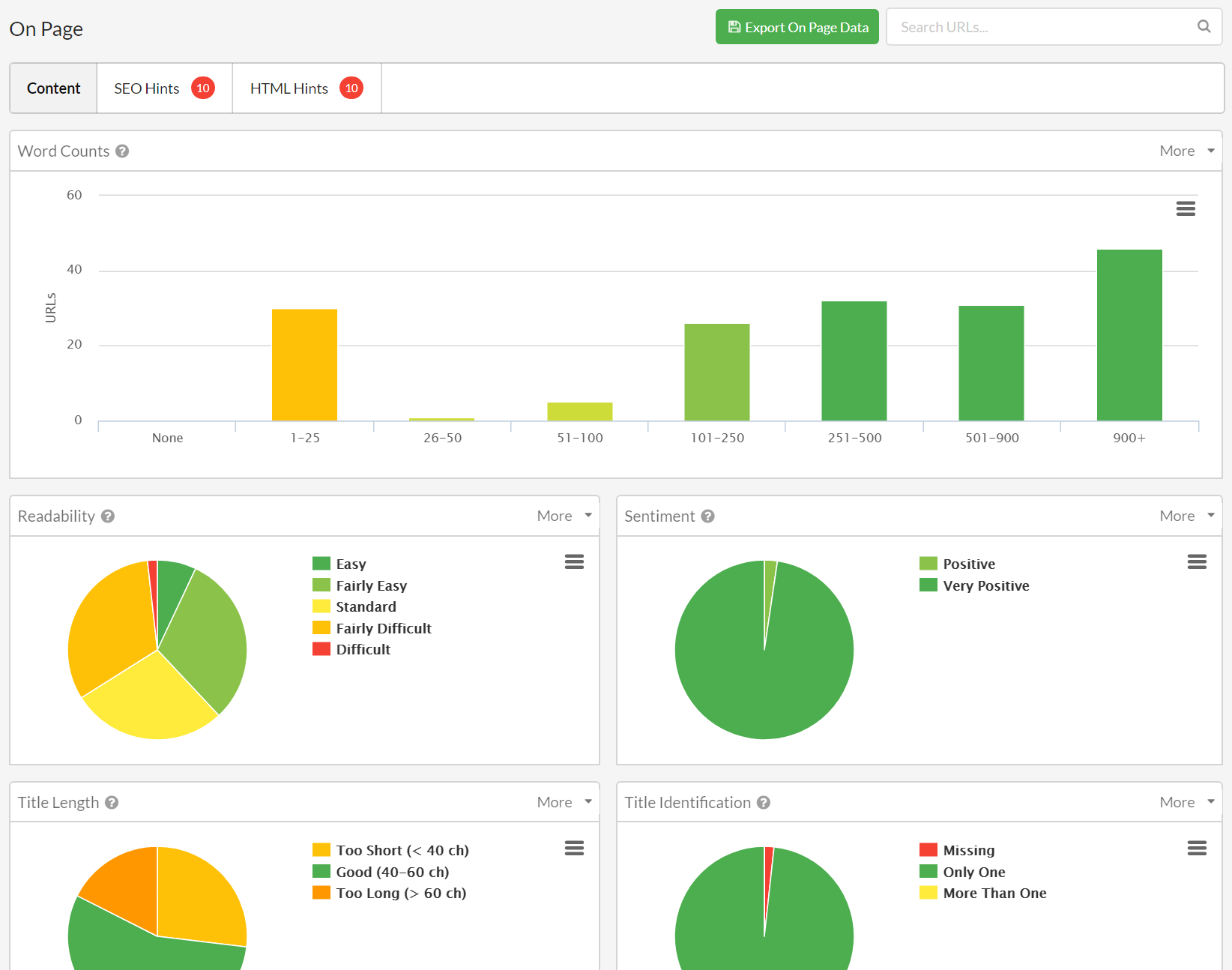Click the URLs y-axis title

(x=50, y=308)
